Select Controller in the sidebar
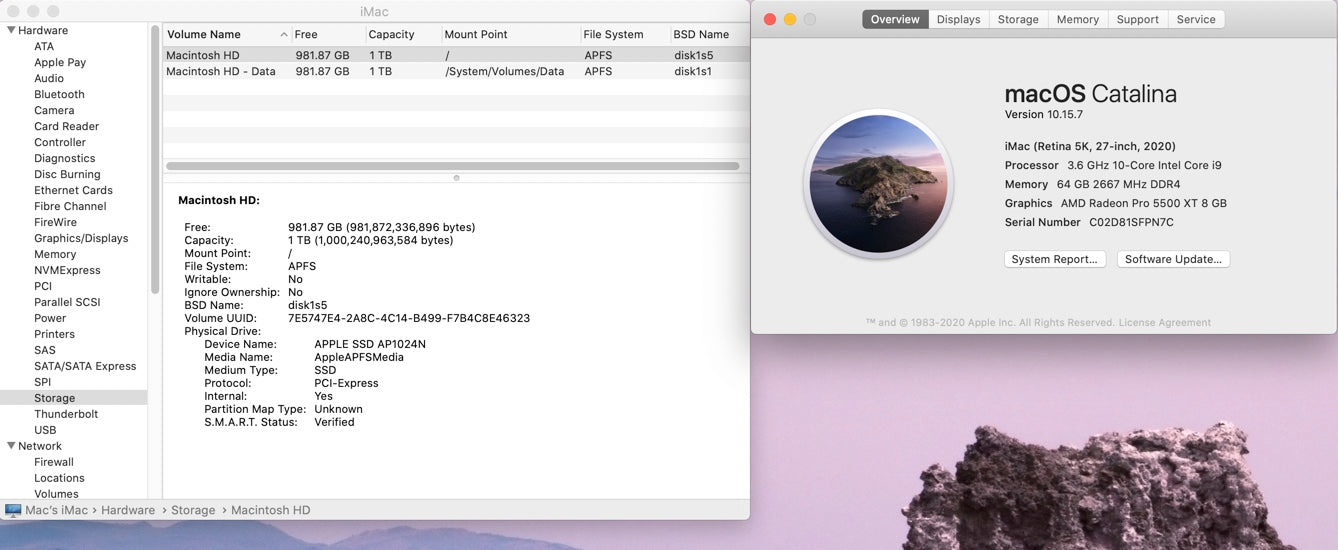This screenshot has height=550, width=1338. click(x=60, y=142)
